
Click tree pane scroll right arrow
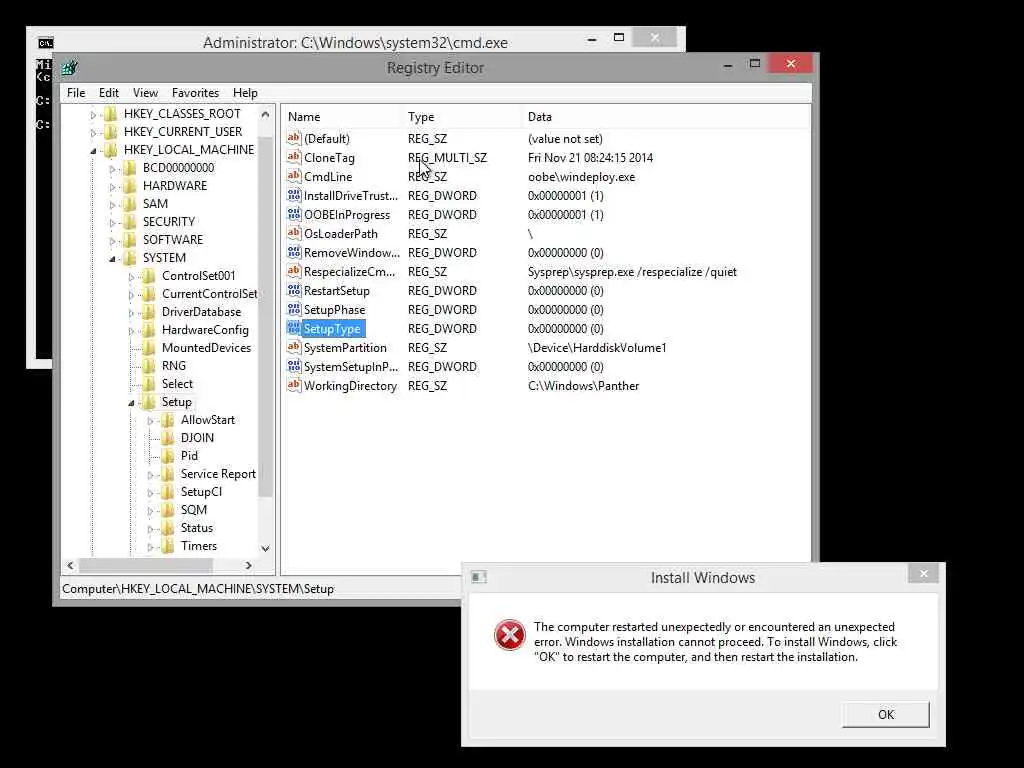248,566
